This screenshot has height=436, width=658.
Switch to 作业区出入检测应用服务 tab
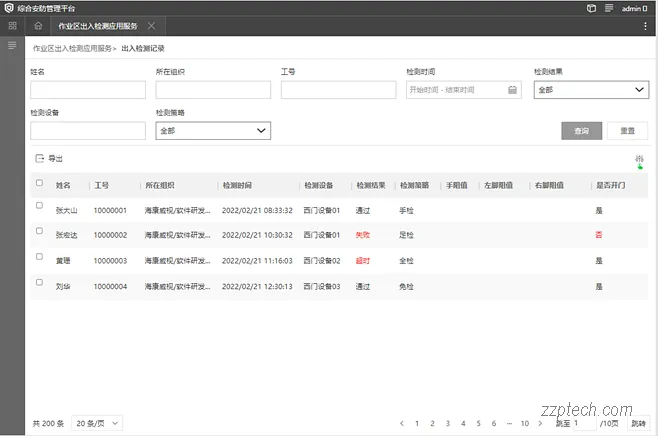[98, 26]
